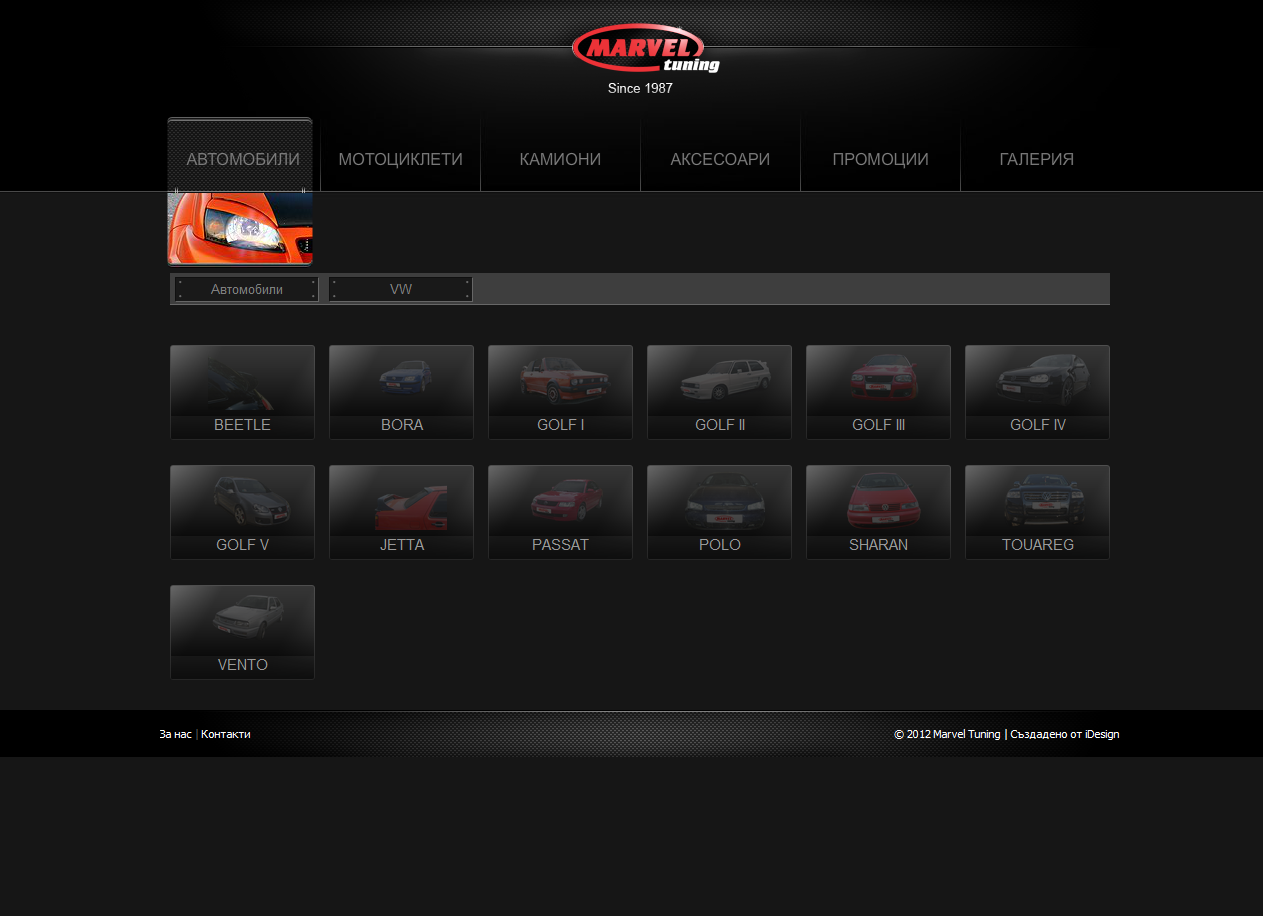Select the АКСЕСОАРИ menu item
The image size is (1263, 916).
point(720,159)
